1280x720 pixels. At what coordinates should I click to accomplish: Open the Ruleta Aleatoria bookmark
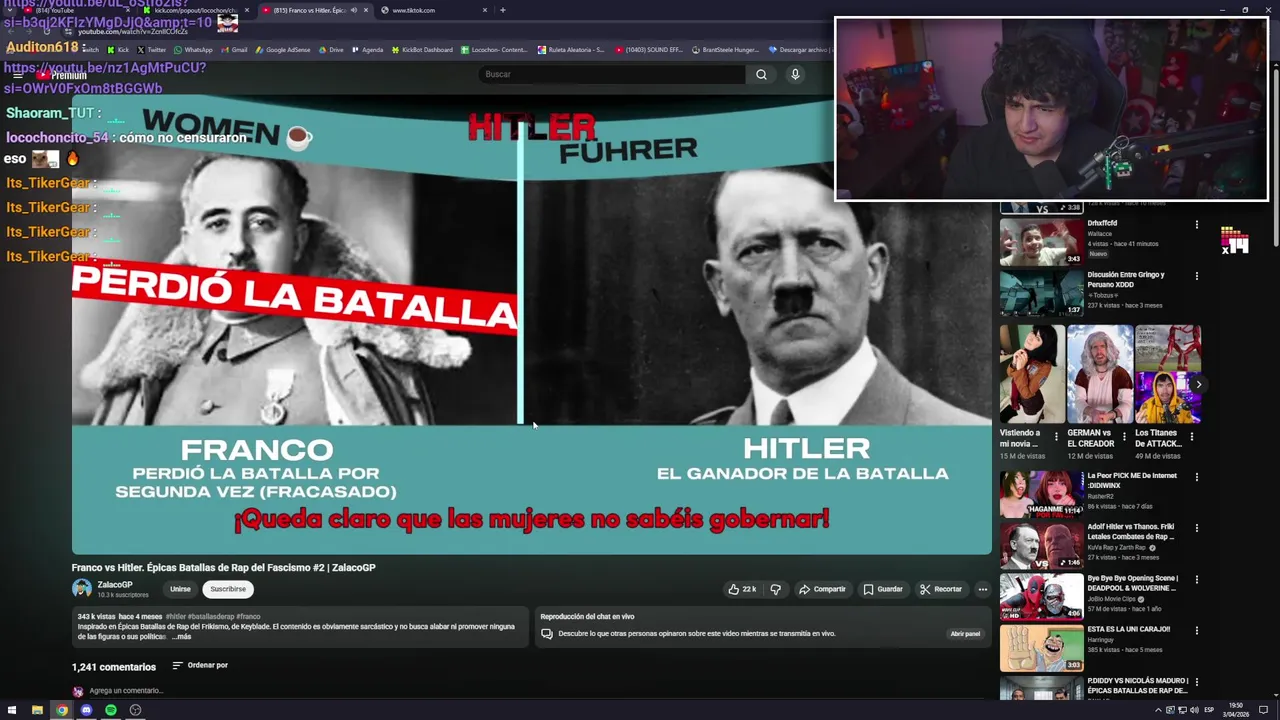(571, 50)
